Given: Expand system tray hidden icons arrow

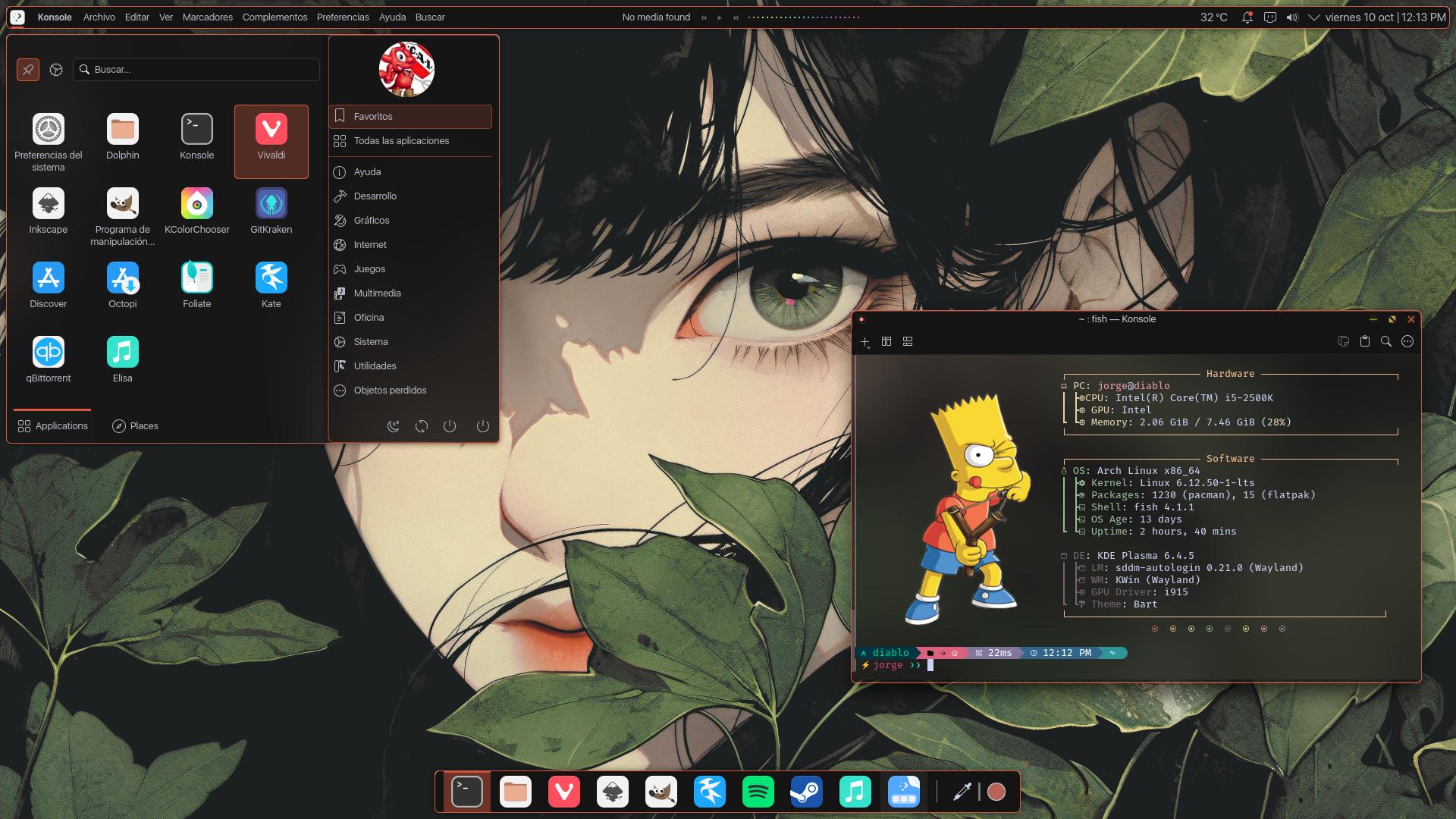Looking at the screenshot, I should point(1314,17).
